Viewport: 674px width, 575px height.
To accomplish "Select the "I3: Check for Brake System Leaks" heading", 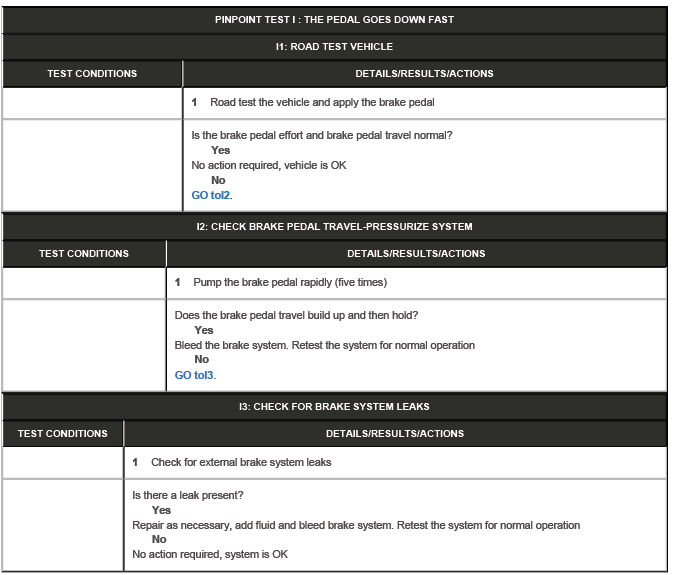I will coord(334,406).
